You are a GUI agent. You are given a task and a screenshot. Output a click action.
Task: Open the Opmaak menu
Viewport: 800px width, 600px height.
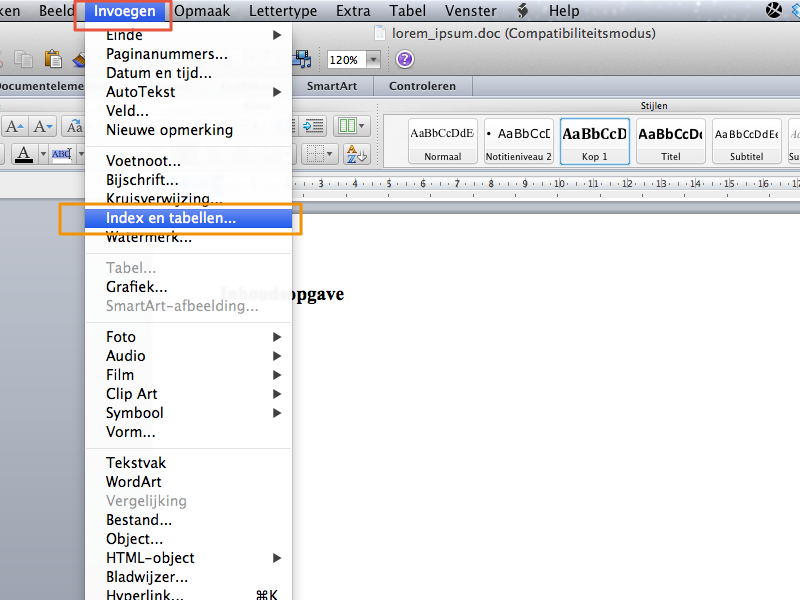point(202,11)
